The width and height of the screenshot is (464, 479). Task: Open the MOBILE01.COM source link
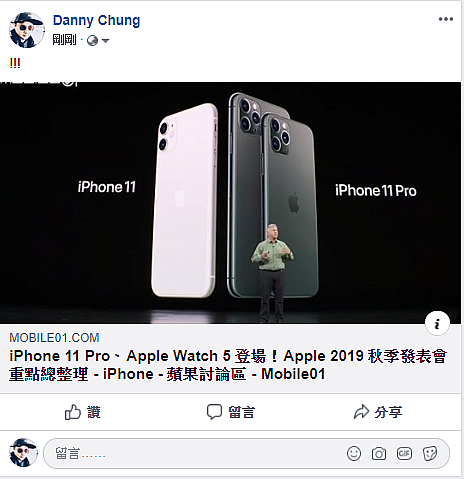coord(54,338)
